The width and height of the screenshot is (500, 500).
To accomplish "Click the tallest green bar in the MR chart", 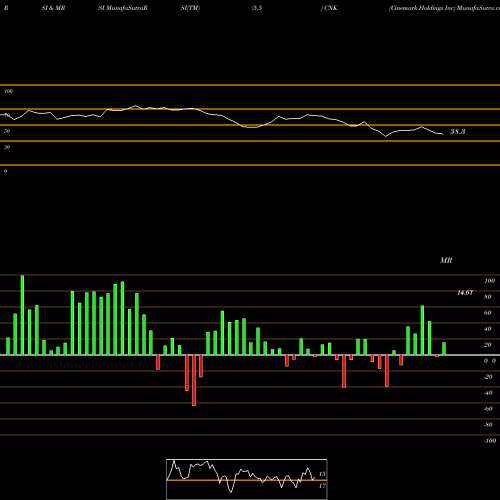I will click(22, 315).
